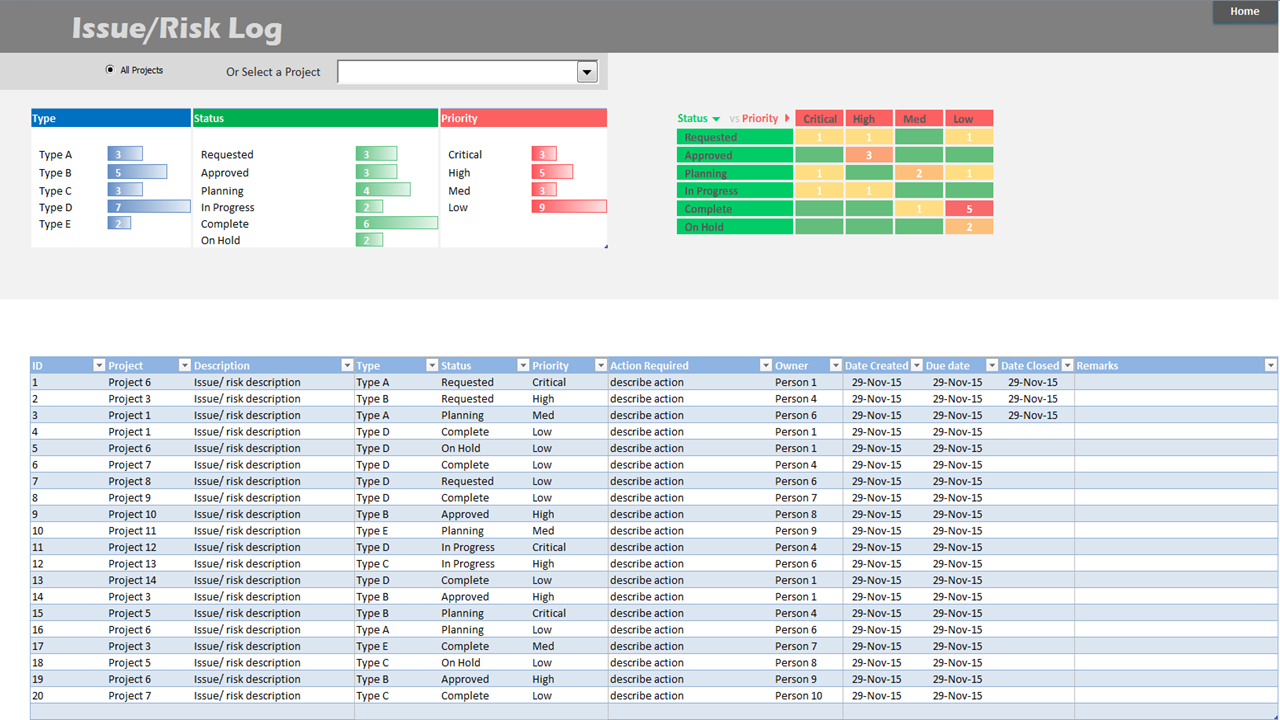
Task: Click the Priority sort arrow in the matrix header
Action: point(786,118)
